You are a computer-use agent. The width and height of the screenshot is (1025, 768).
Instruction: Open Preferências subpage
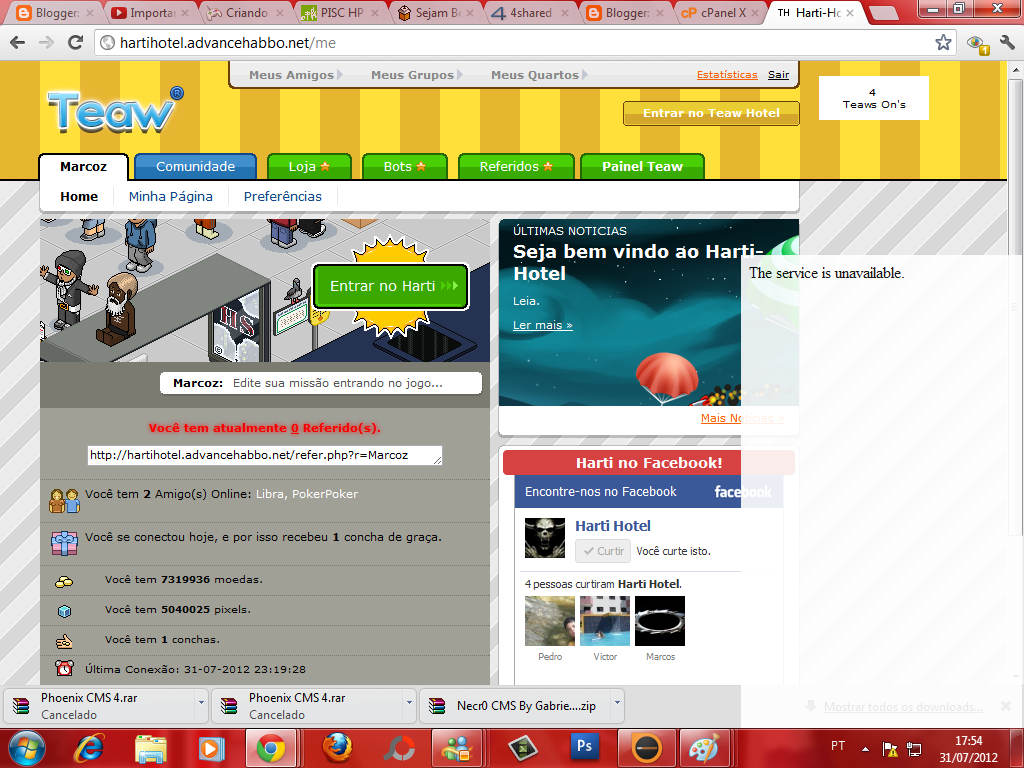click(282, 196)
